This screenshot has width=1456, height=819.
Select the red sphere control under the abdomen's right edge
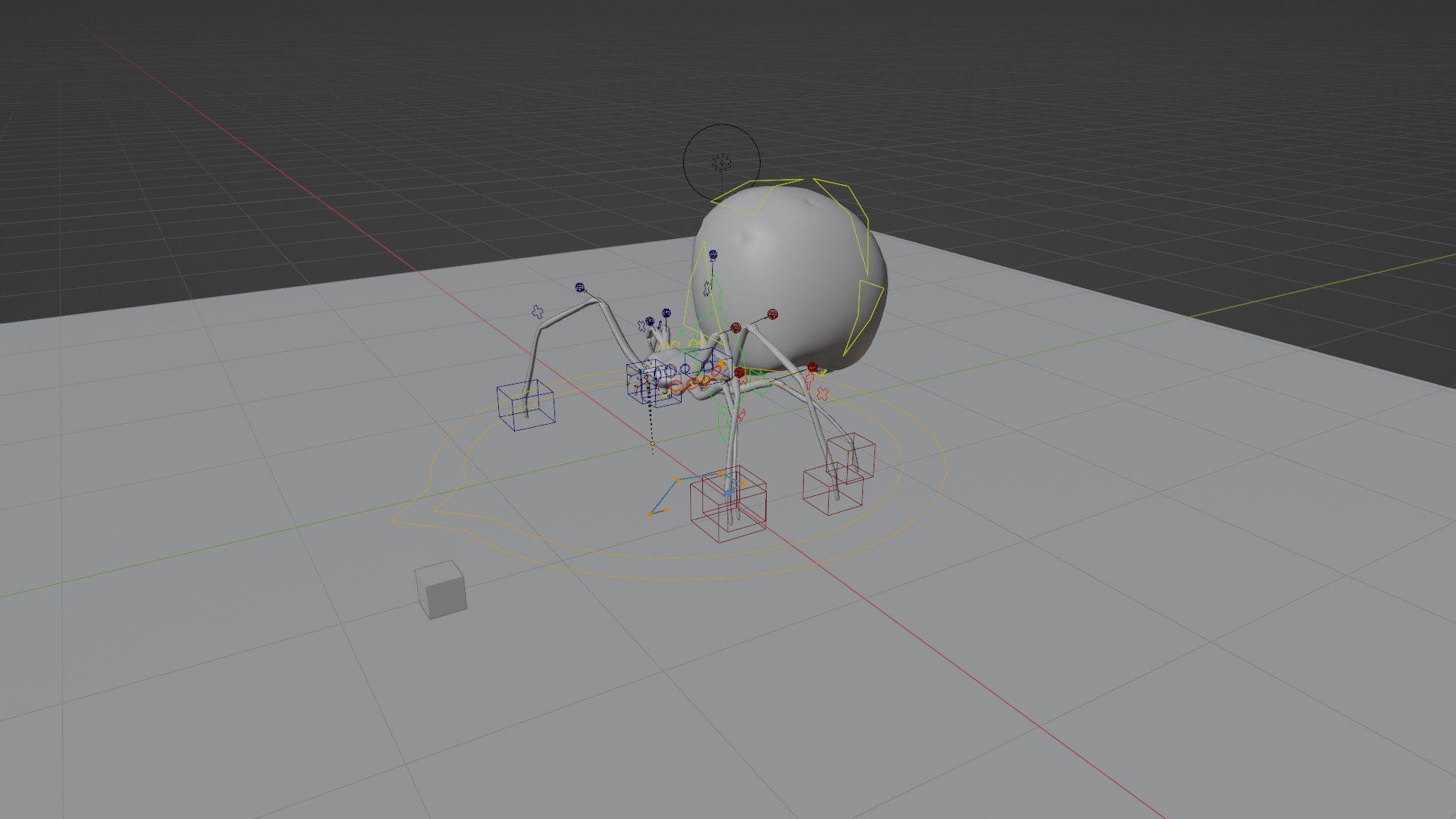click(x=812, y=368)
